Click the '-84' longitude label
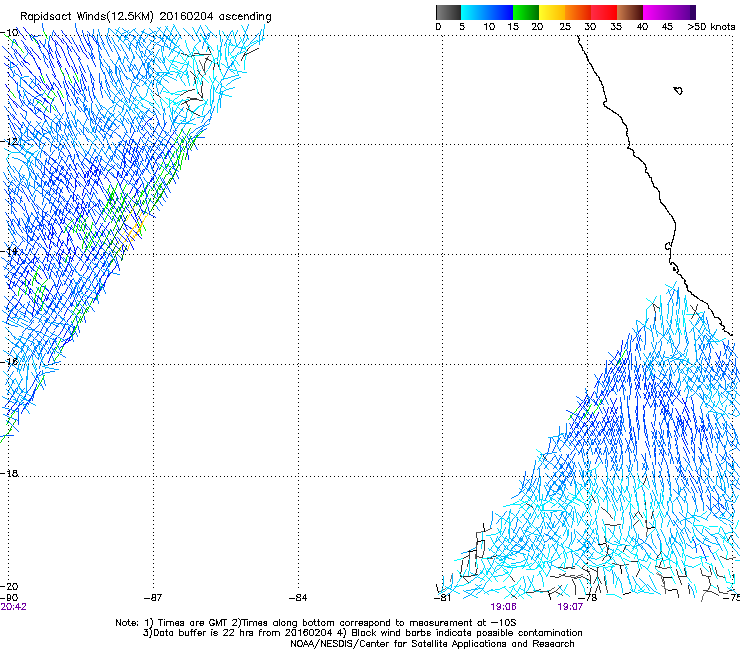Image resolution: width=740 pixels, height=650 pixels. coord(298,598)
